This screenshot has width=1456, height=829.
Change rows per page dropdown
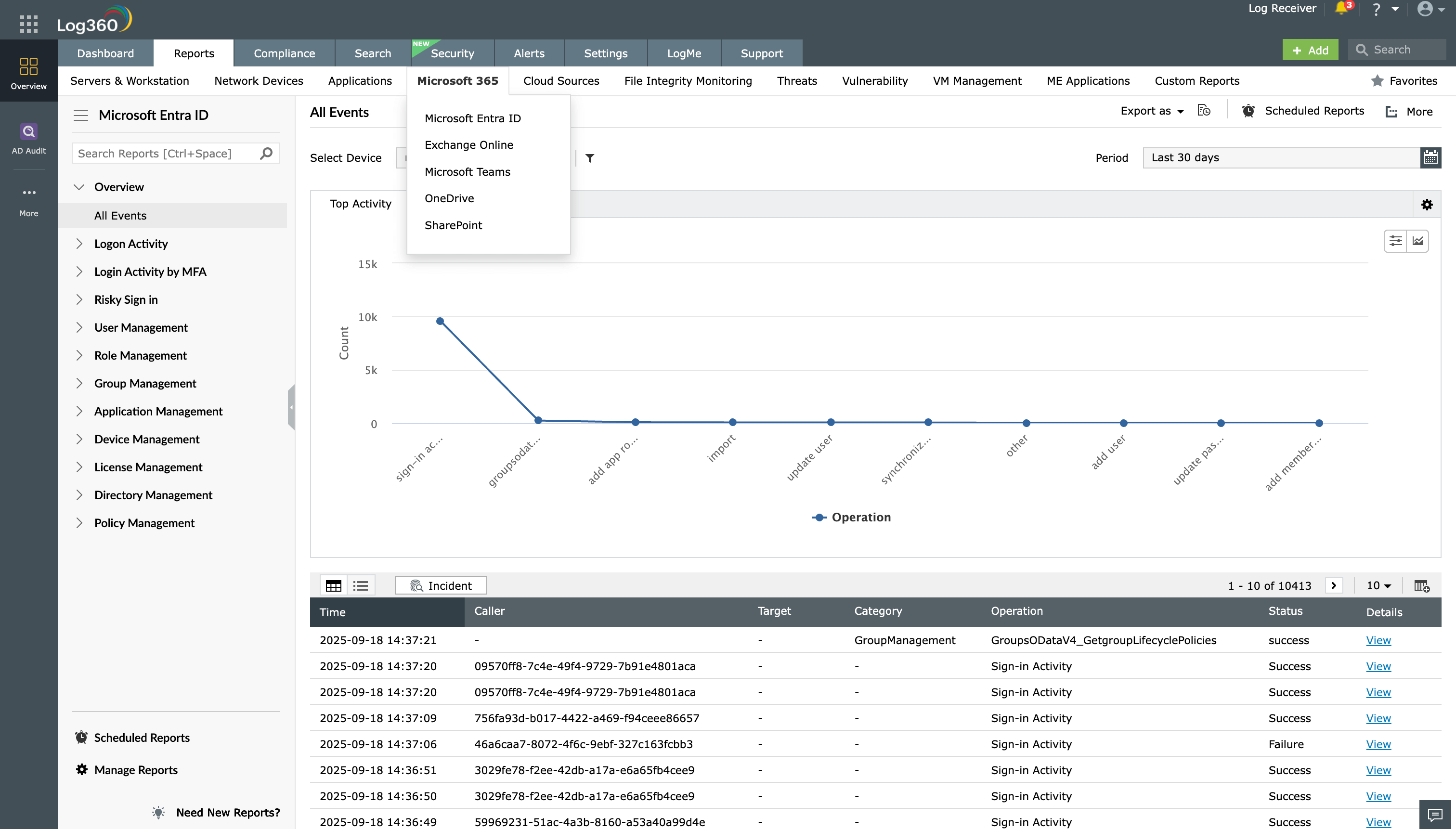[x=1378, y=586]
